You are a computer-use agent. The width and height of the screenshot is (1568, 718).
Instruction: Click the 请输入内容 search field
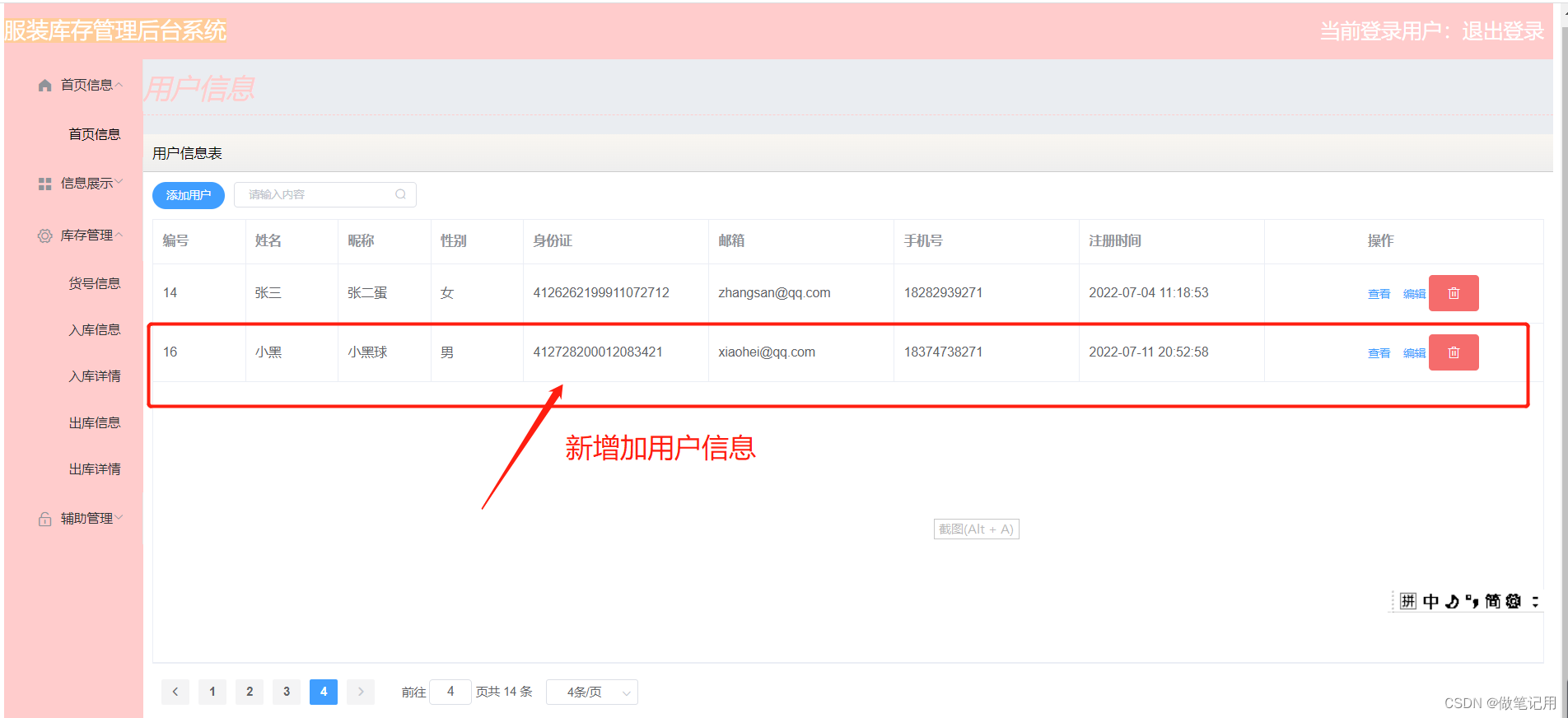point(325,194)
